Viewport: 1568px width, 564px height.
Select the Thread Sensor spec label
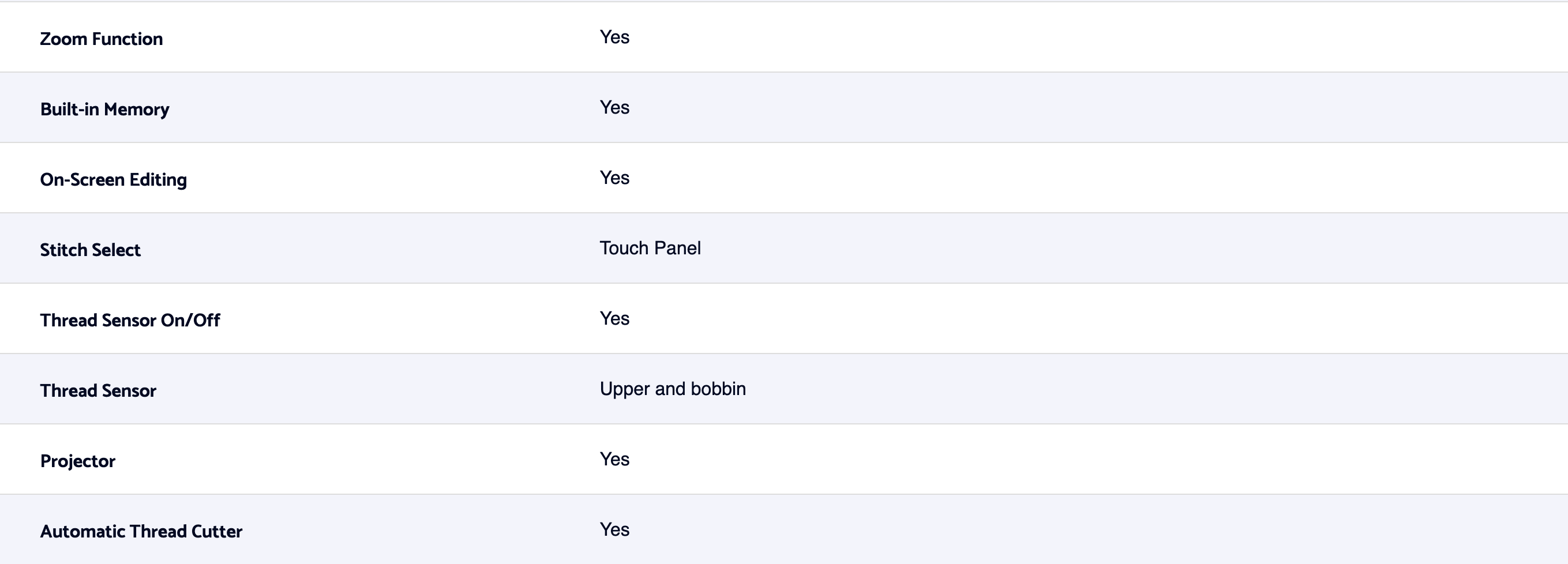coord(98,390)
